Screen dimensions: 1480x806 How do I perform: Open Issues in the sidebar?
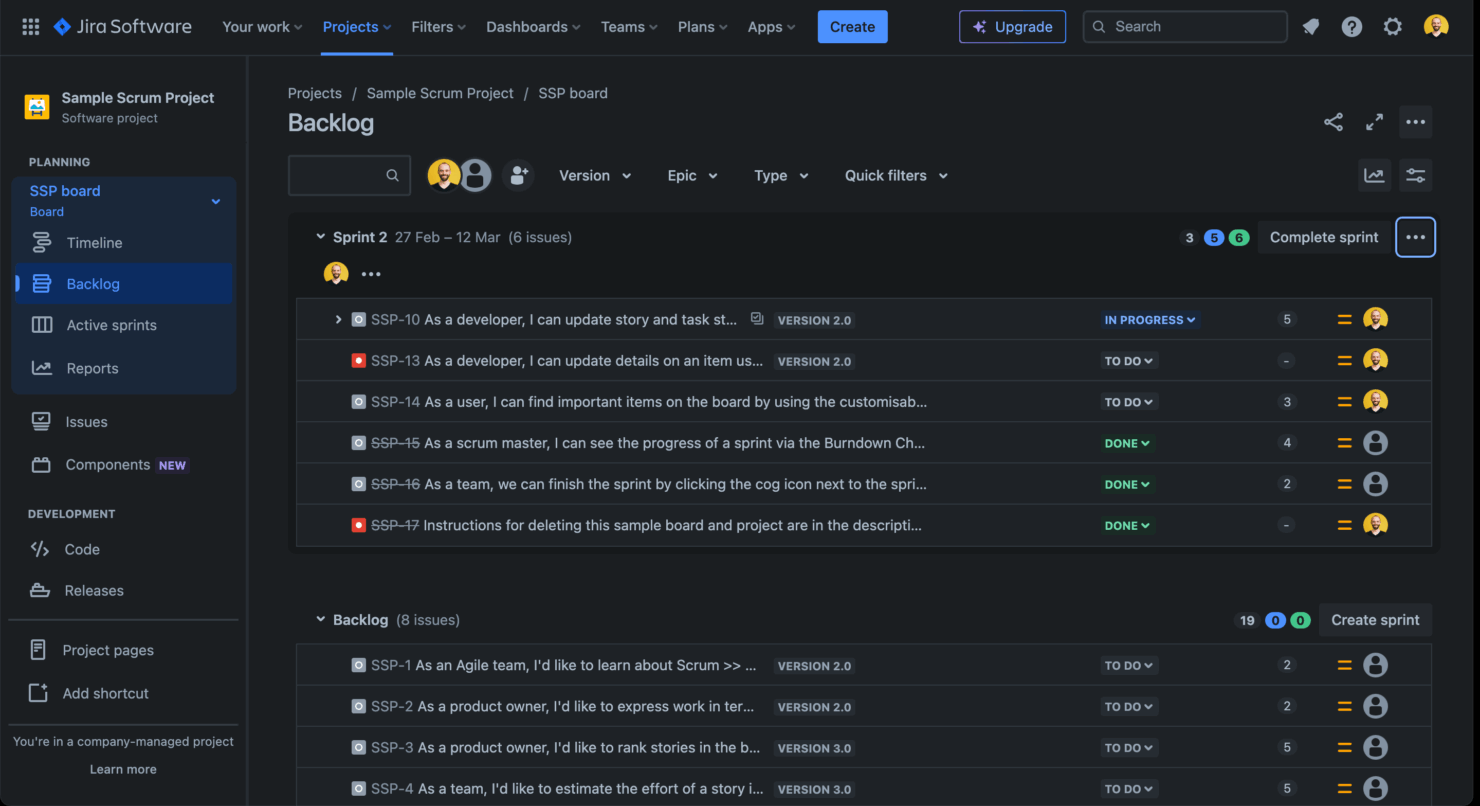pyautogui.click(x=124, y=422)
